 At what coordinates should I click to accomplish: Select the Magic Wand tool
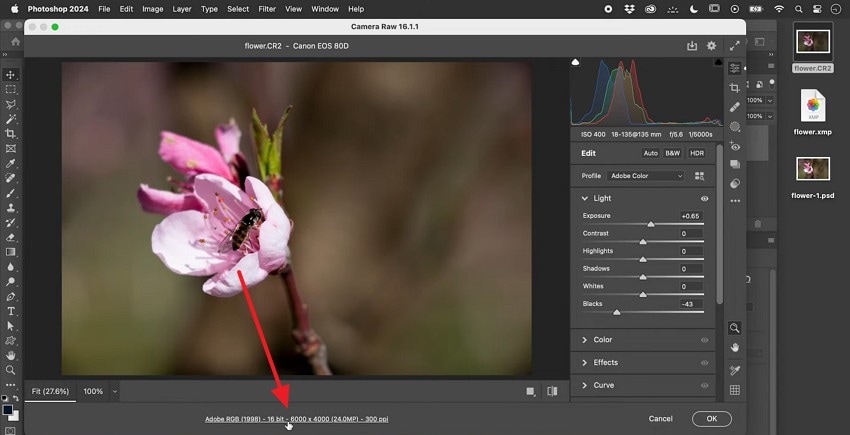[10, 119]
